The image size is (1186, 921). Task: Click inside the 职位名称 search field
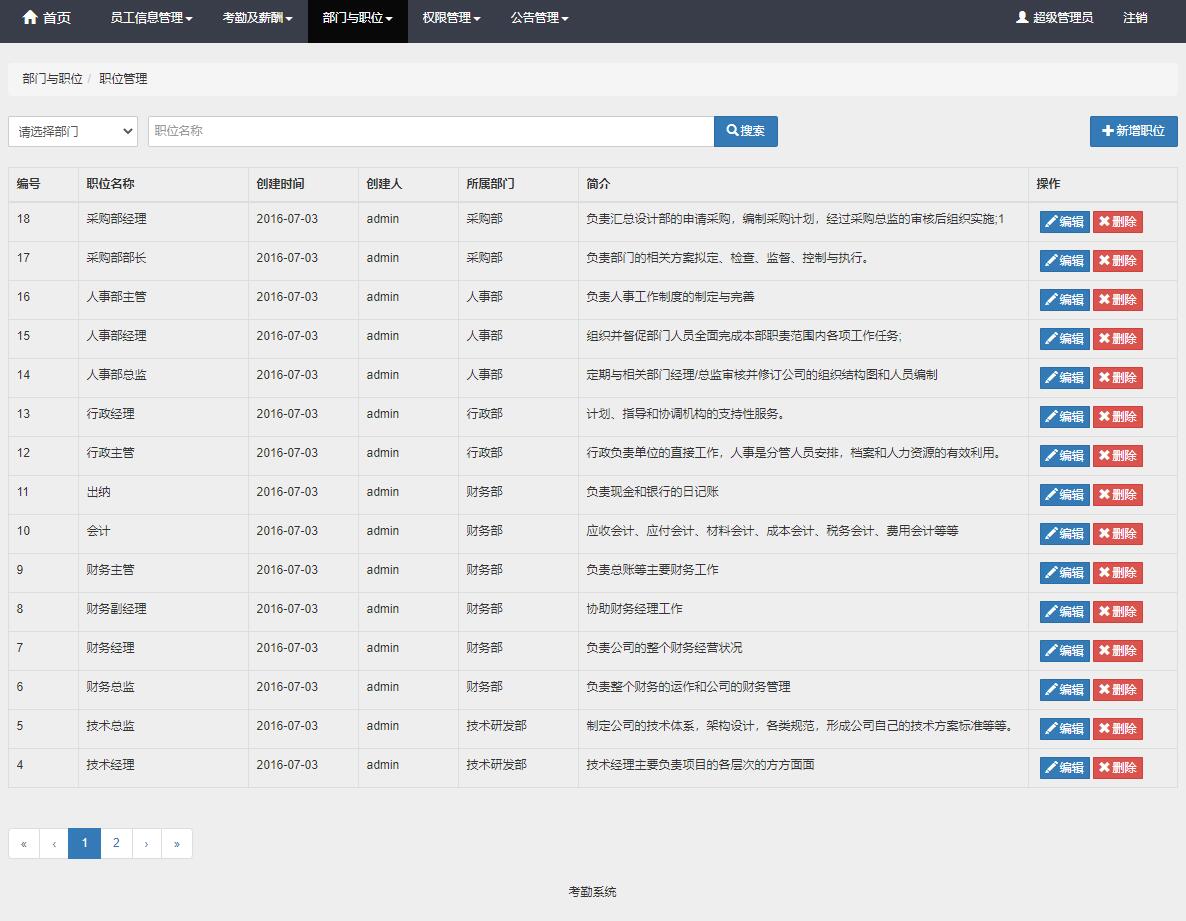[x=430, y=131]
